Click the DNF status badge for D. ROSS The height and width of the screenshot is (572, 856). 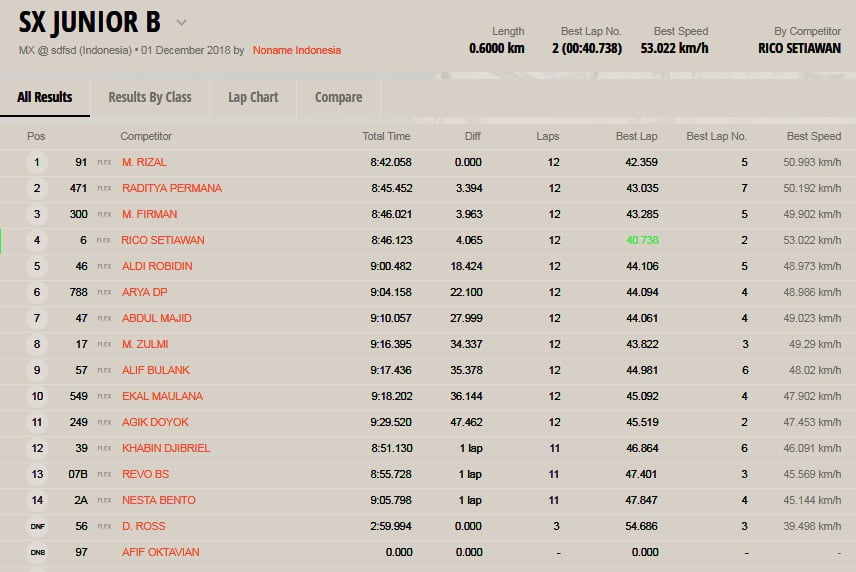[x=37, y=526]
